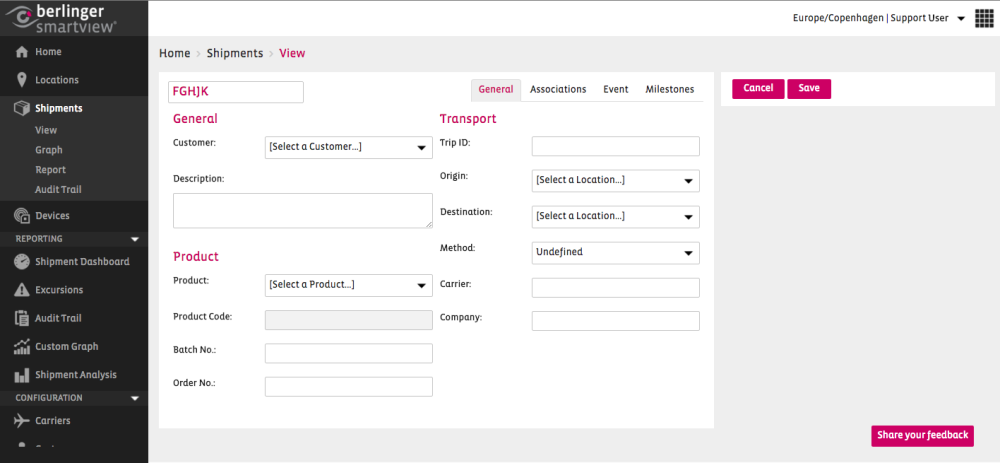
Task: Click into the Trip ID field
Action: (615, 146)
